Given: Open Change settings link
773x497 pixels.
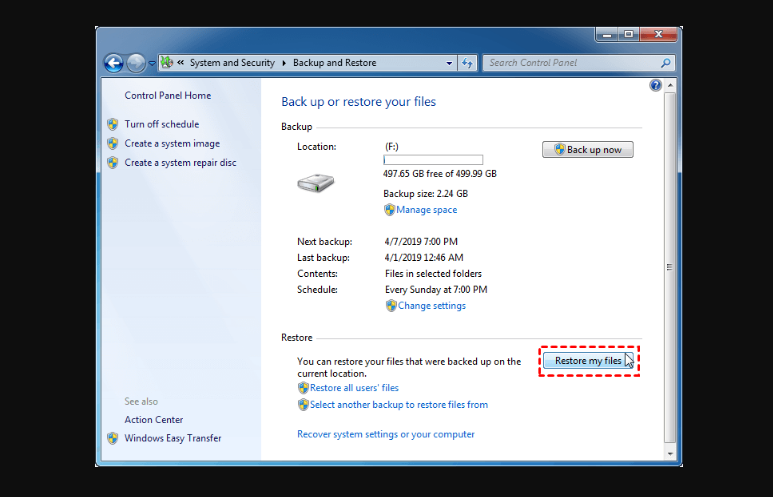Looking at the screenshot, I should pos(432,306).
